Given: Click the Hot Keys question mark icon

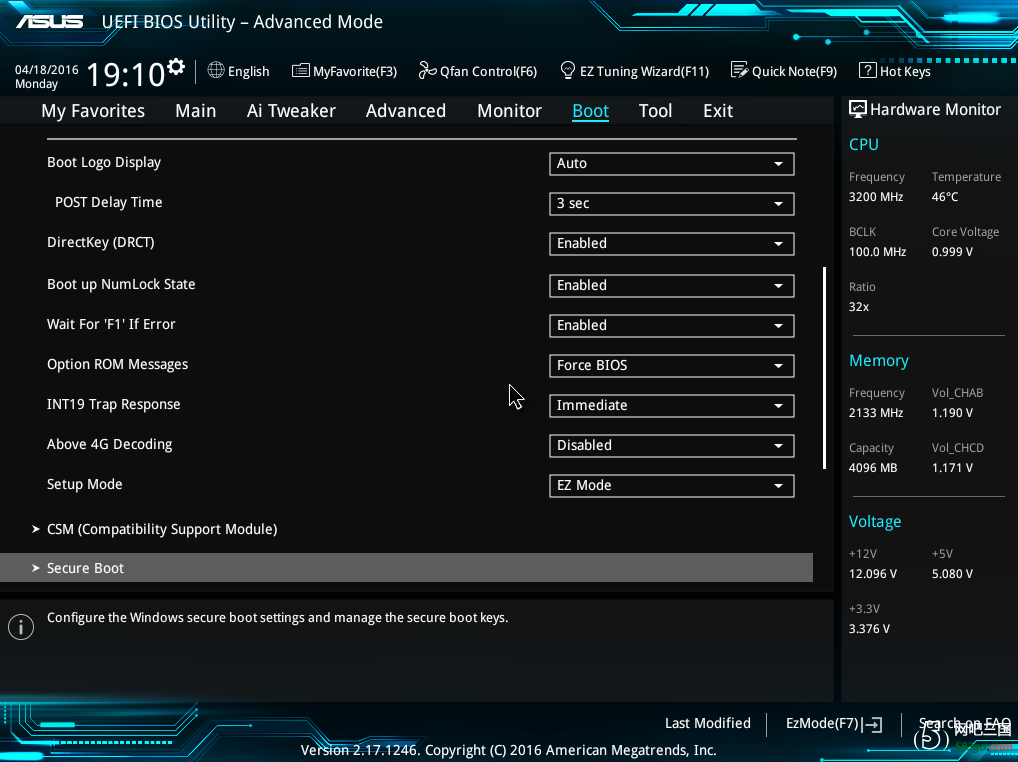Looking at the screenshot, I should pos(867,70).
